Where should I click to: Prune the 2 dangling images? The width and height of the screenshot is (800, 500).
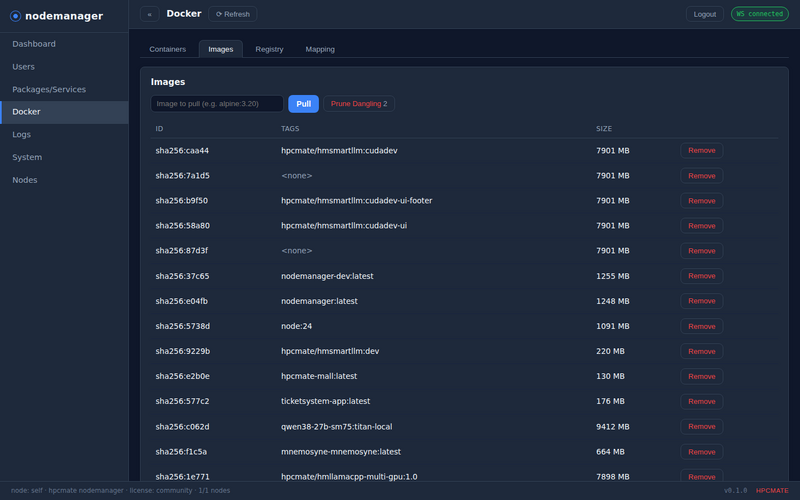pyautogui.click(x=359, y=104)
